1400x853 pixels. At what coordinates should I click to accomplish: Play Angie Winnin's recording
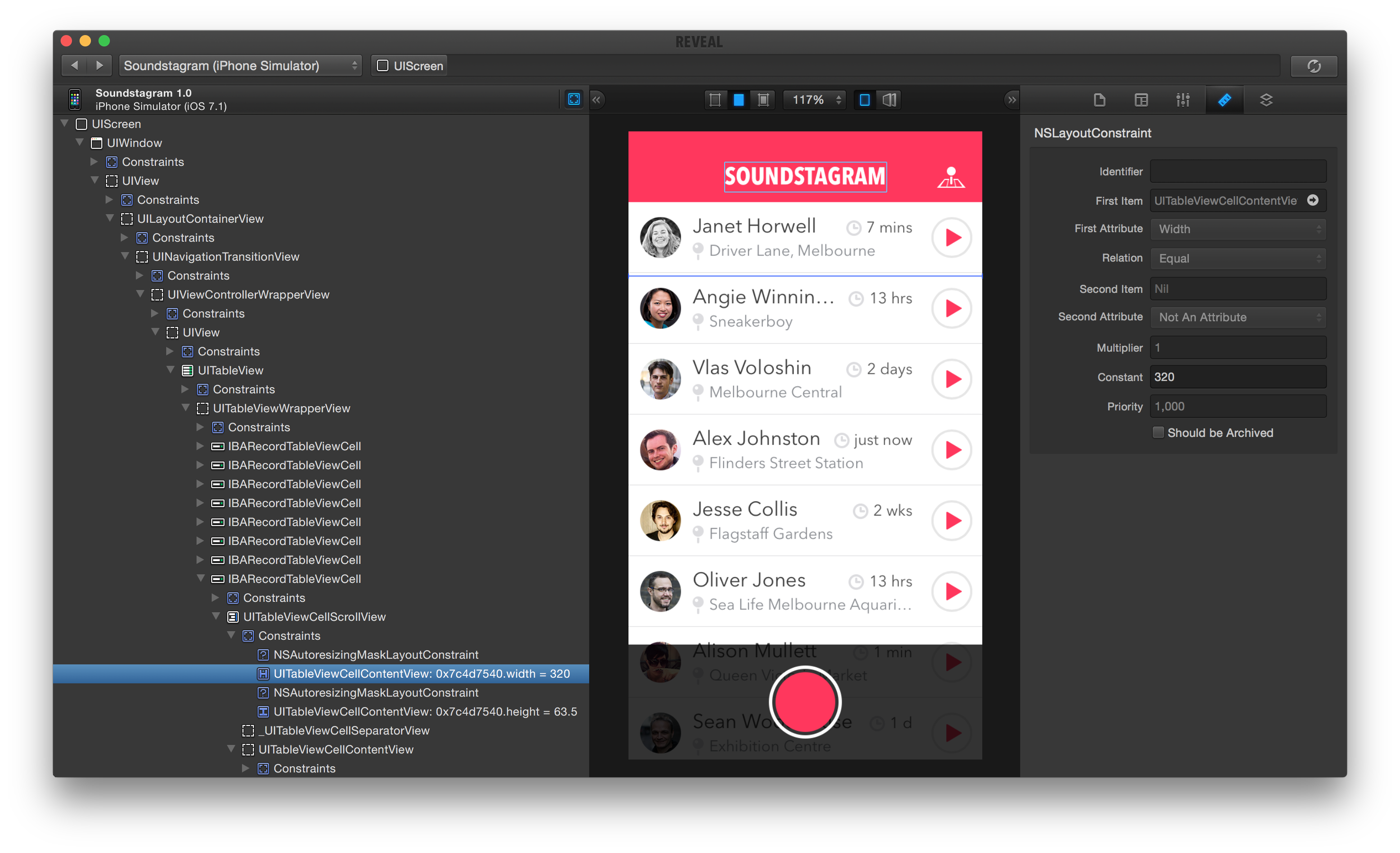[x=951, y=308]
